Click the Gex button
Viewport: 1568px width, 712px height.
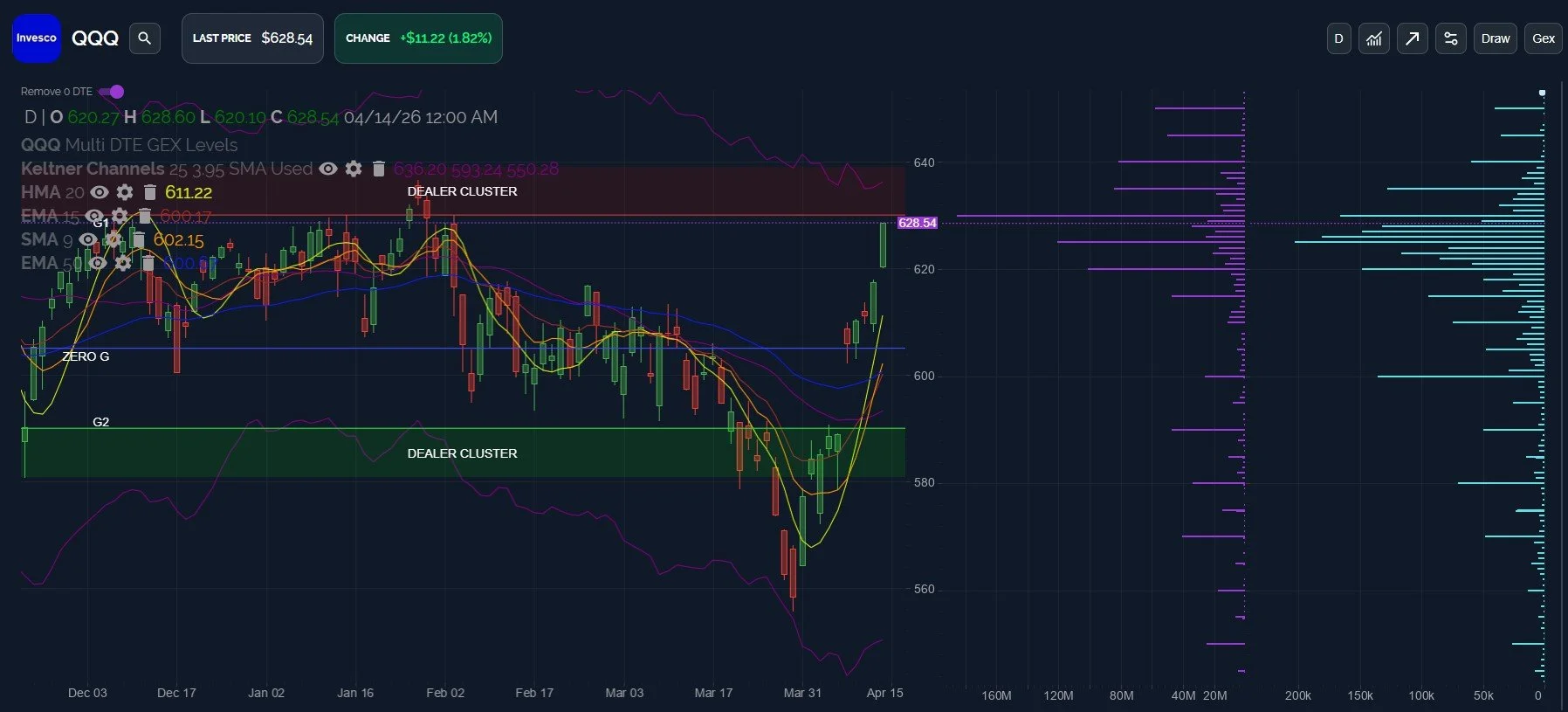[1544, 38]
